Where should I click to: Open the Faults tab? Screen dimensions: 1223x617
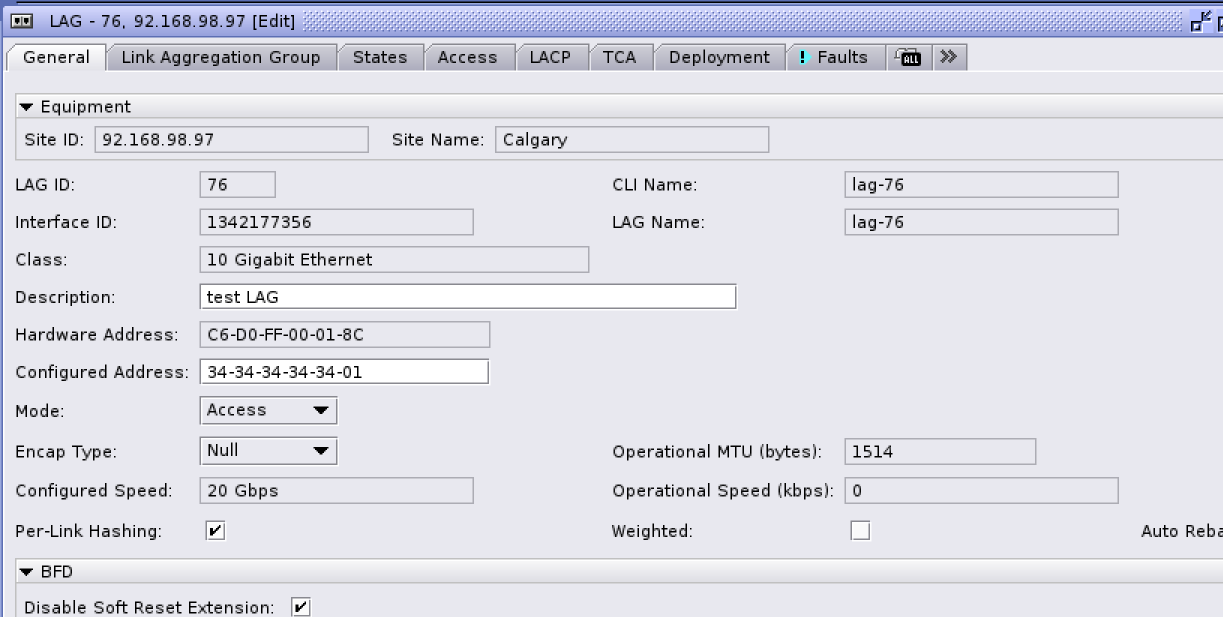pyautogui.click(x=834, y=58)
